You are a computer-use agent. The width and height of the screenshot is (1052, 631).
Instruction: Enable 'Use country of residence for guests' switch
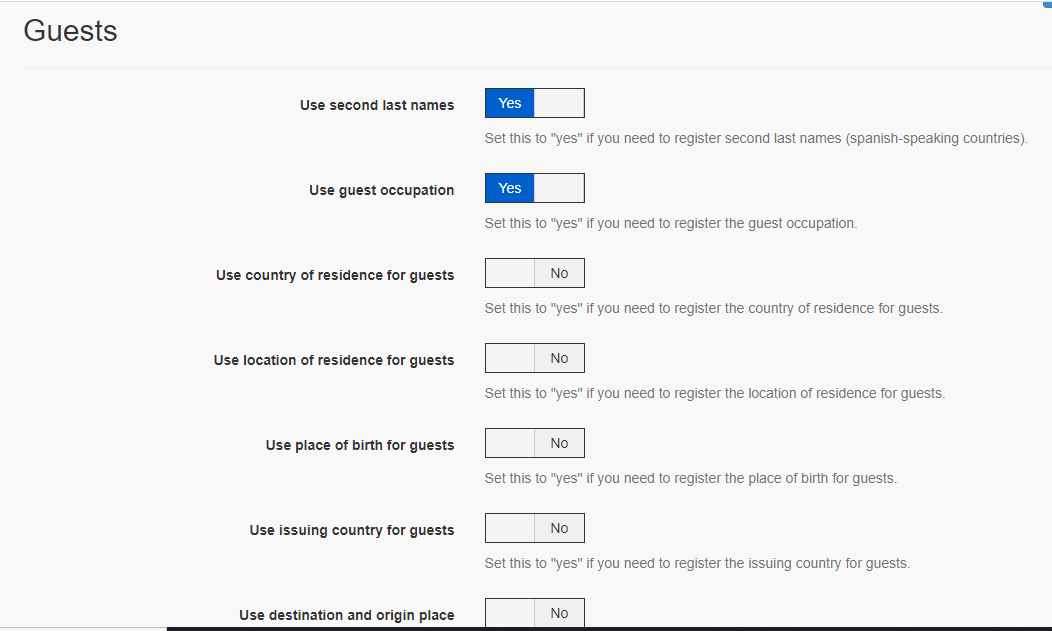point(534,273)
